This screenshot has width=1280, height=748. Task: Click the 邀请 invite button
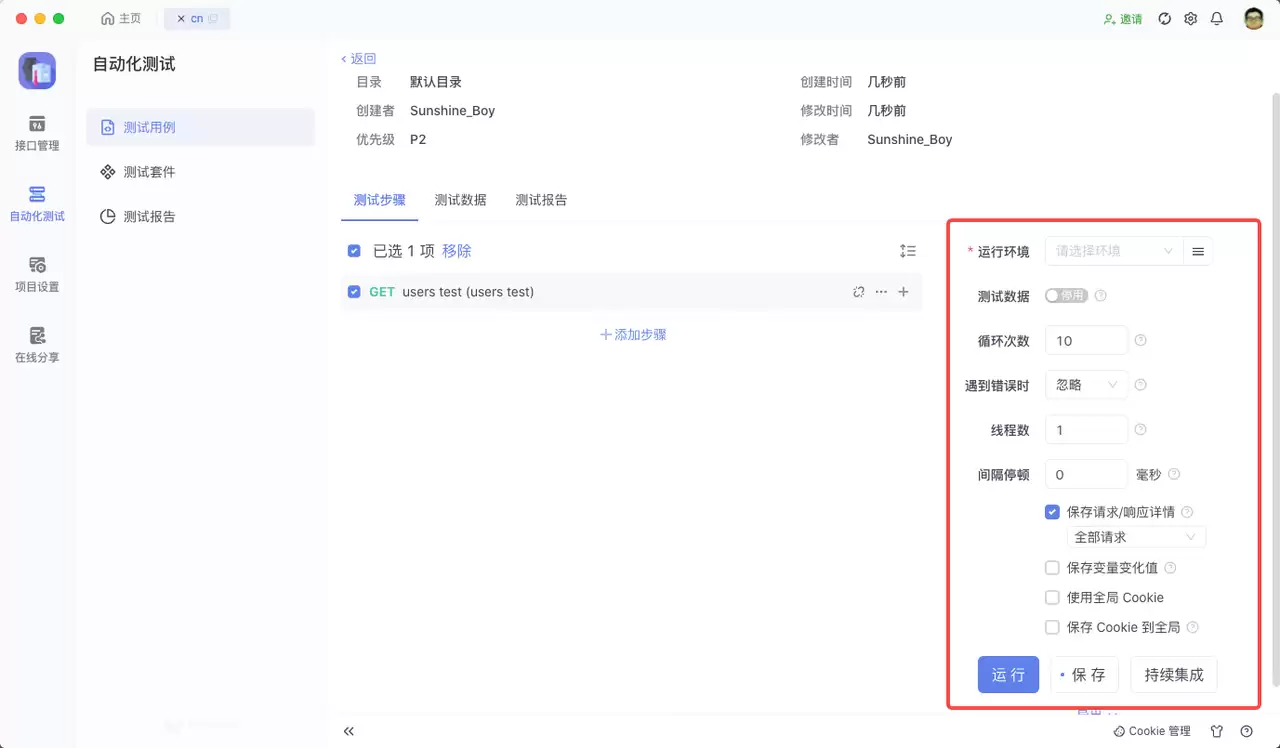(1123, 19)
